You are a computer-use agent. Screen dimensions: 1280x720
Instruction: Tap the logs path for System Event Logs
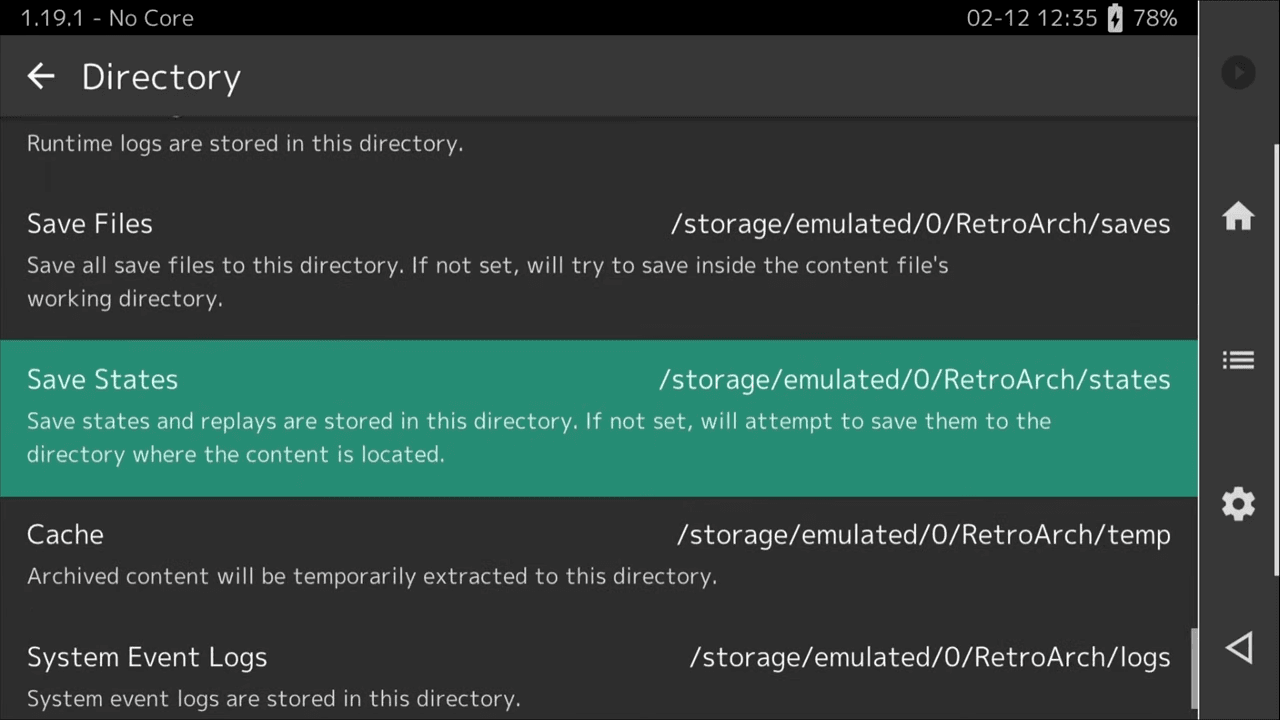coord(930,656)
